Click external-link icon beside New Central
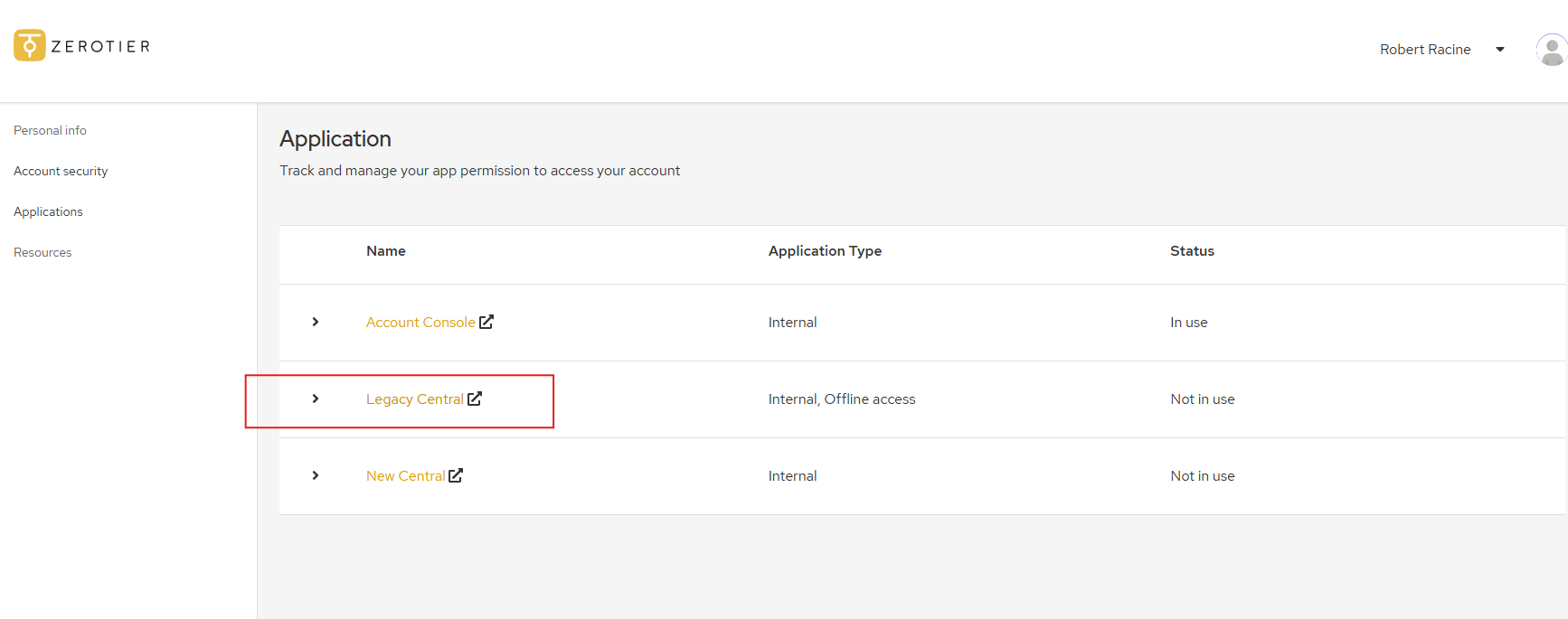This screenshot has height=619, width=1568. coord(456,475)
